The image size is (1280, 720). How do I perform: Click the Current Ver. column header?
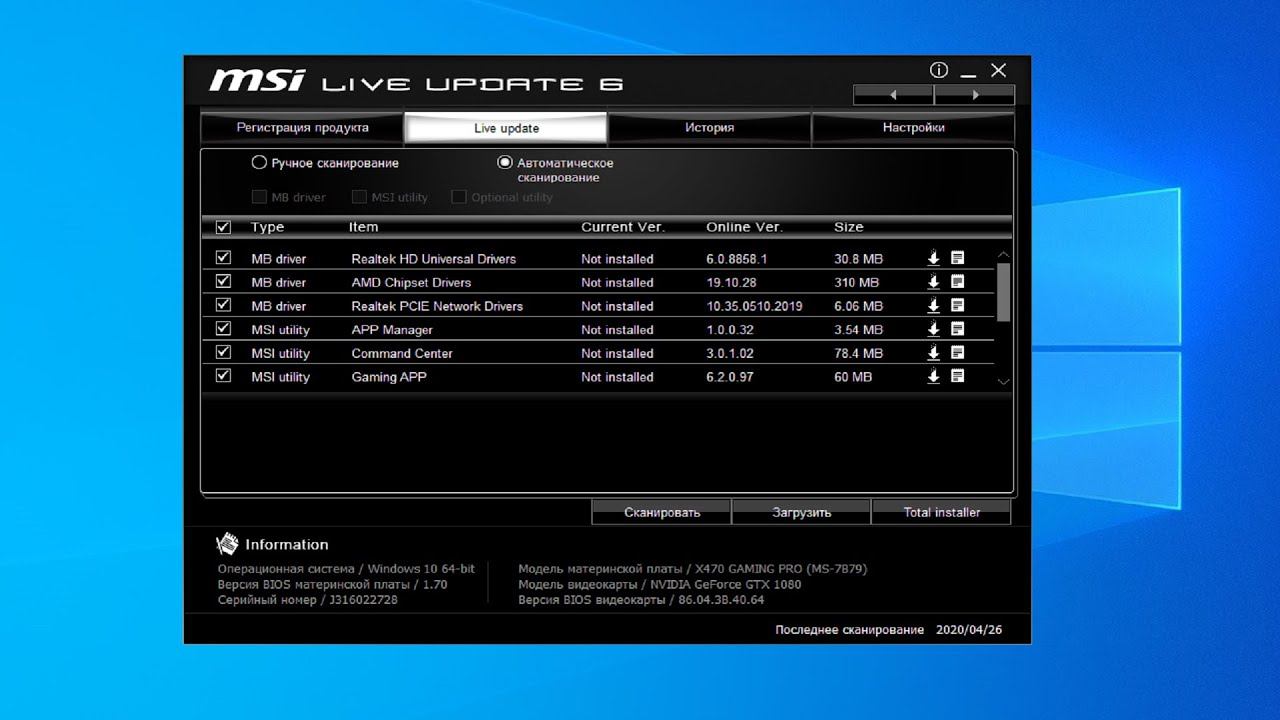[623, 227]
